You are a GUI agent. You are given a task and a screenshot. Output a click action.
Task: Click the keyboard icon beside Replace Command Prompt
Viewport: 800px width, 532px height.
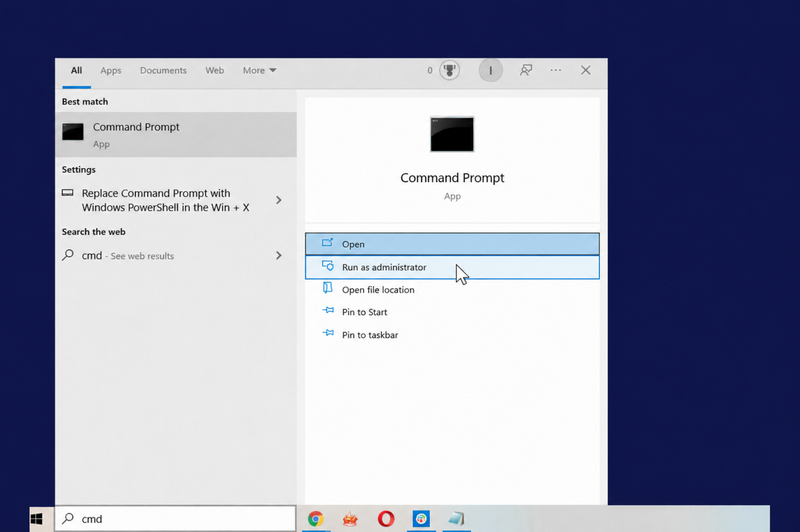[67, 193]
